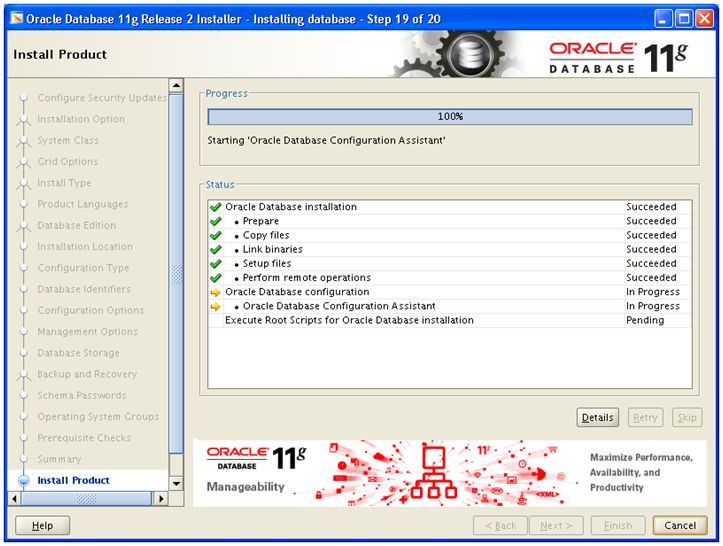
Task: Open the Details button
Action: point(597,417)
